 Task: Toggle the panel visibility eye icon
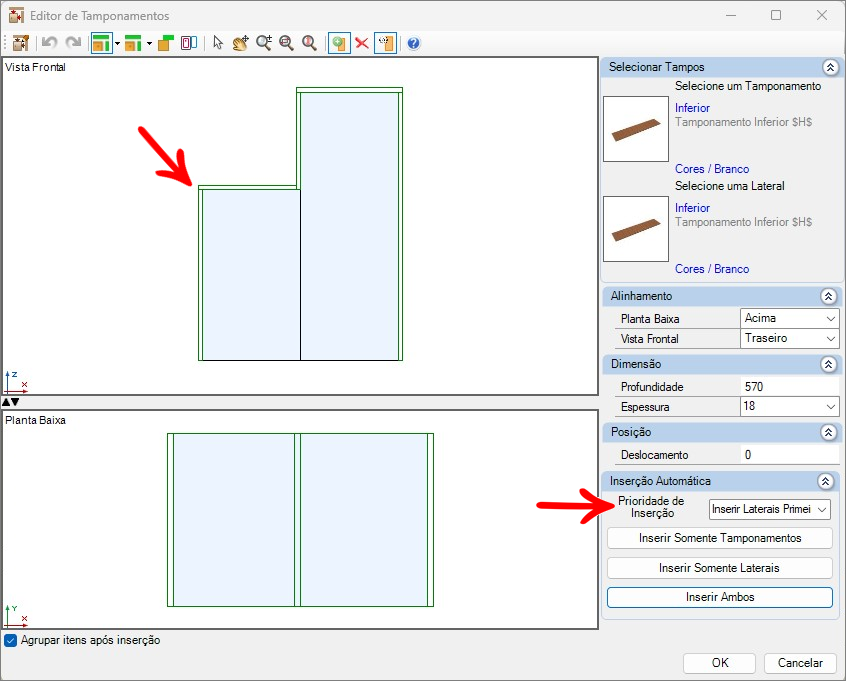point(385,43)
